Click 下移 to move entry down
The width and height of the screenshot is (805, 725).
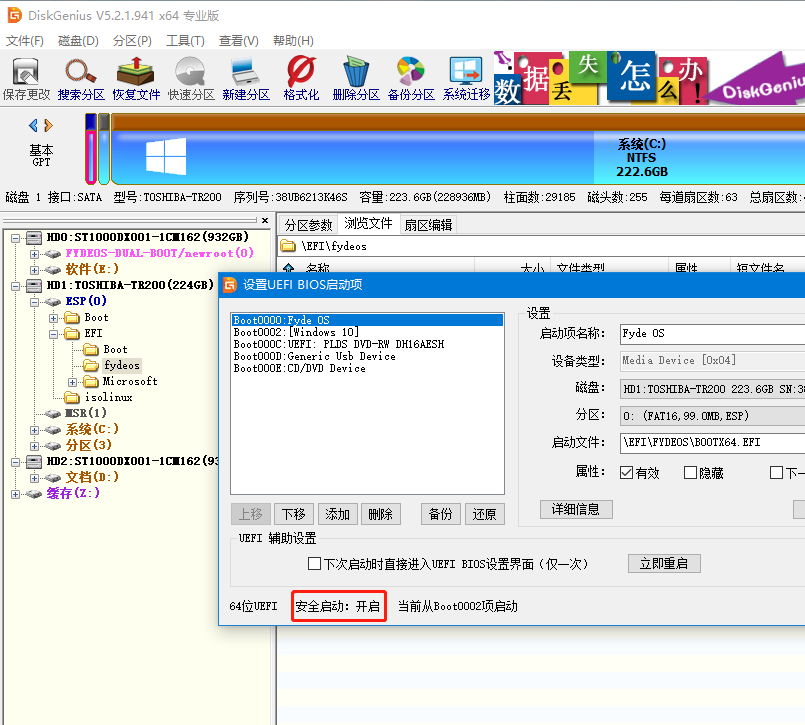(294, 514)
